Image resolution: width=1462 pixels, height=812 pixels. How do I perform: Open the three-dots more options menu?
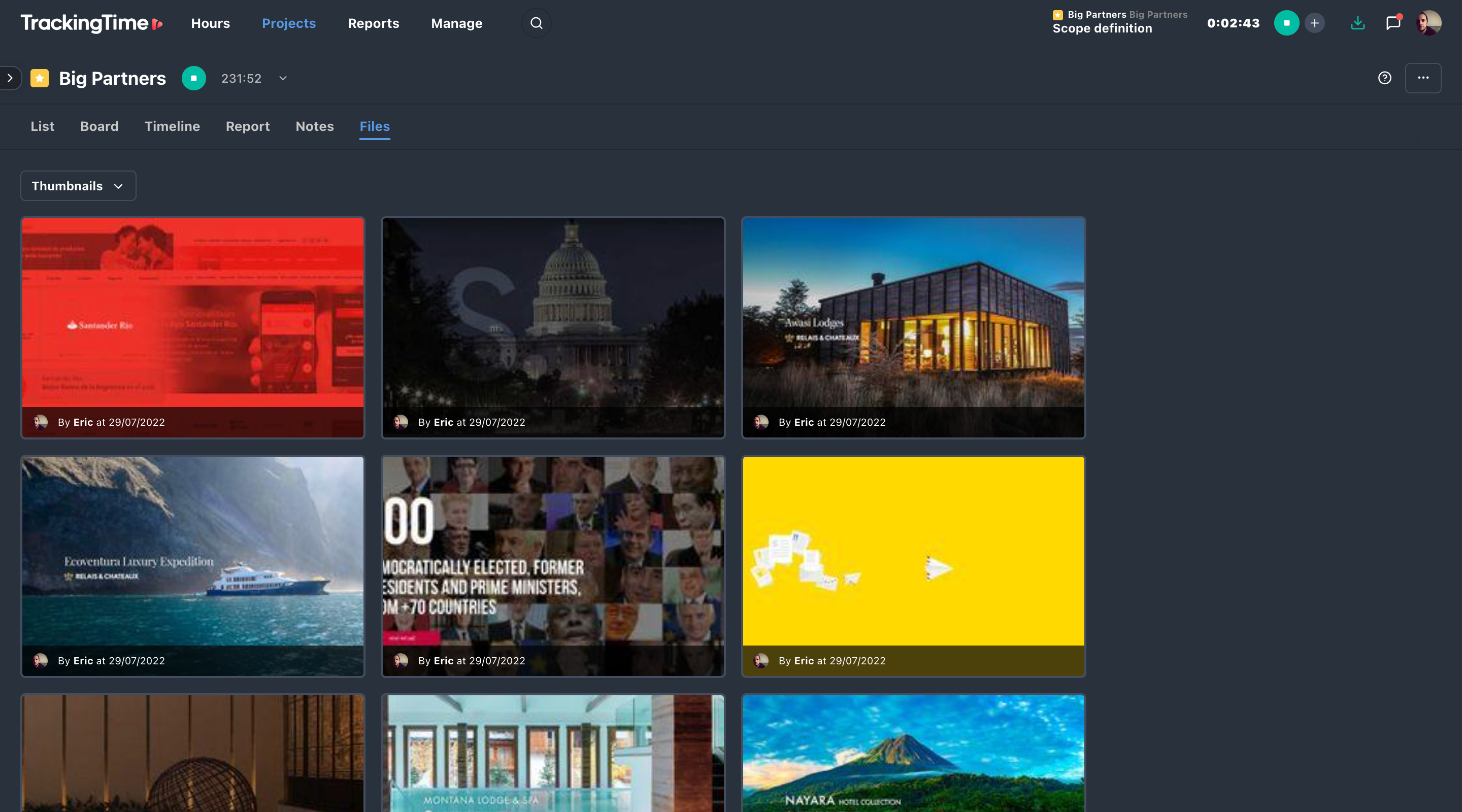point(1423,78)
